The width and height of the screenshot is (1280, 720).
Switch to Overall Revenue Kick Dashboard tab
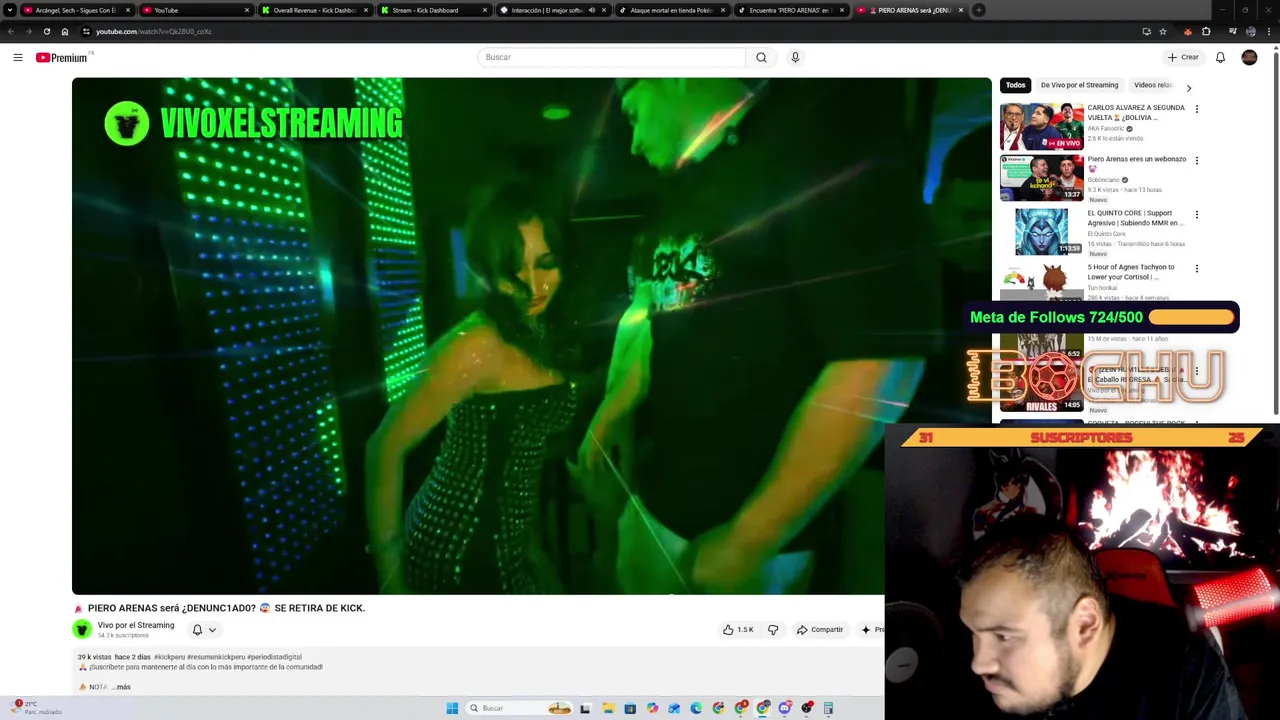314,10
